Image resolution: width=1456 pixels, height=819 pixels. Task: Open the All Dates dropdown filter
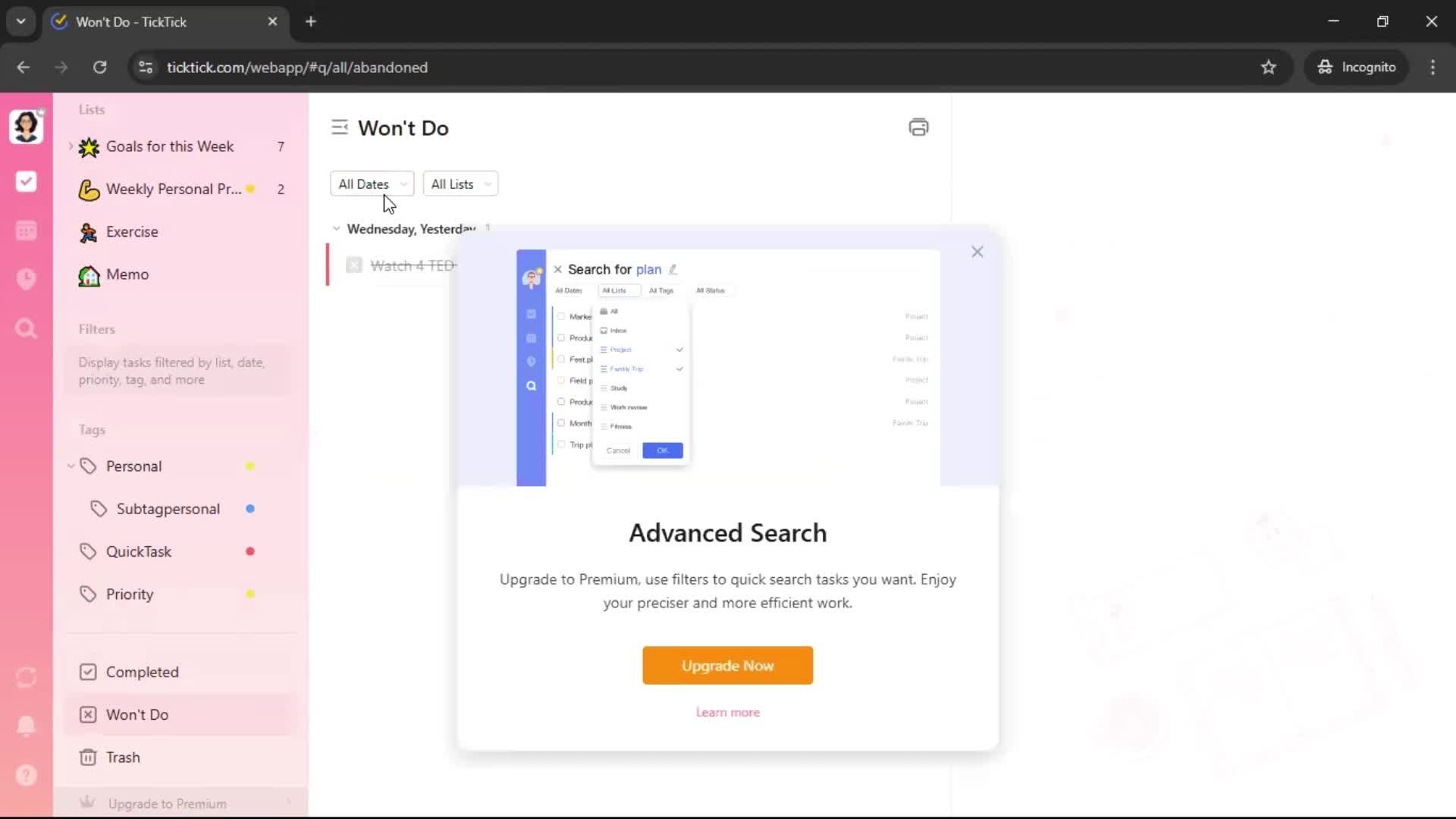point(372,184)
